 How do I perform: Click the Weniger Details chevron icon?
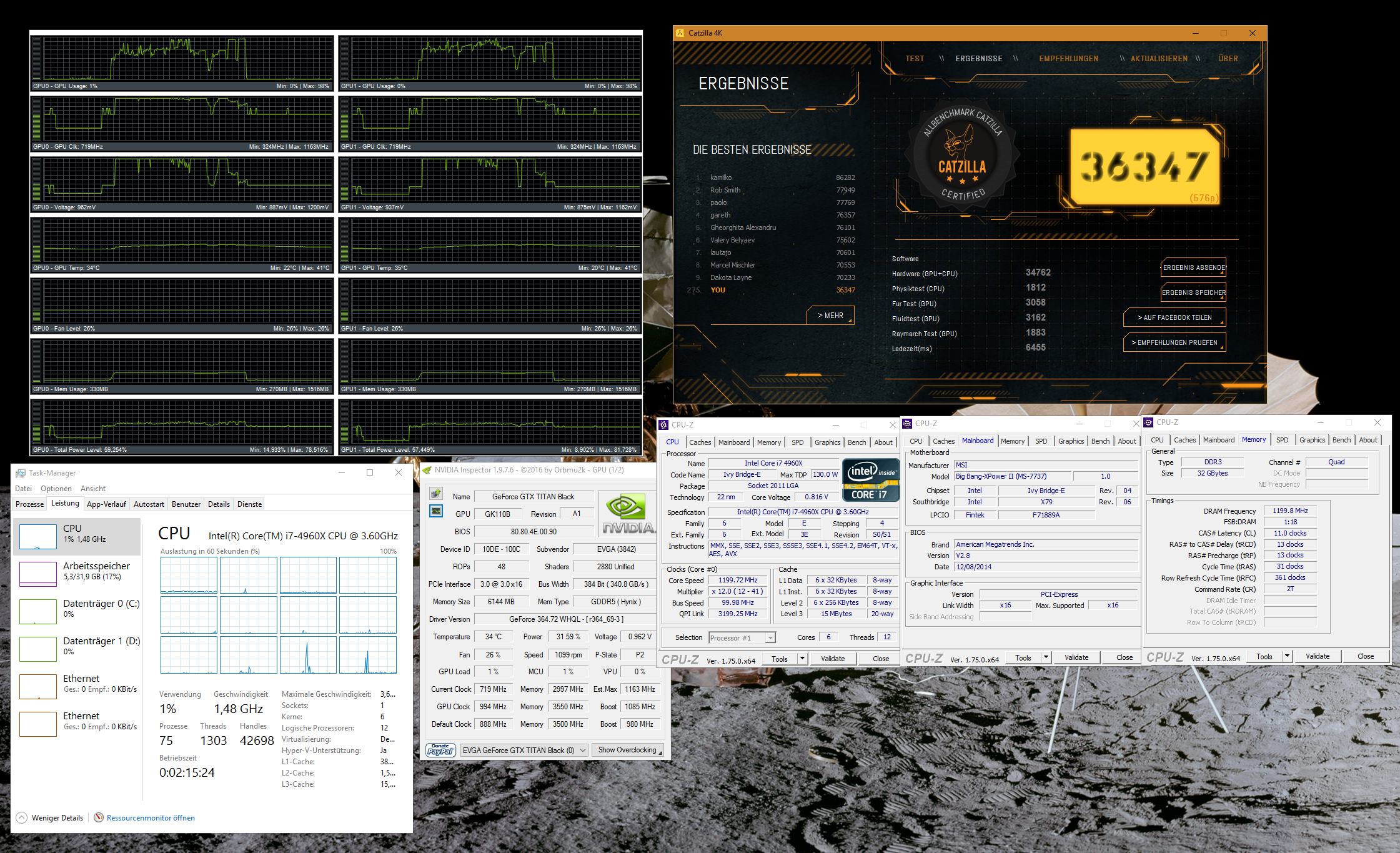tap(22, 817)
